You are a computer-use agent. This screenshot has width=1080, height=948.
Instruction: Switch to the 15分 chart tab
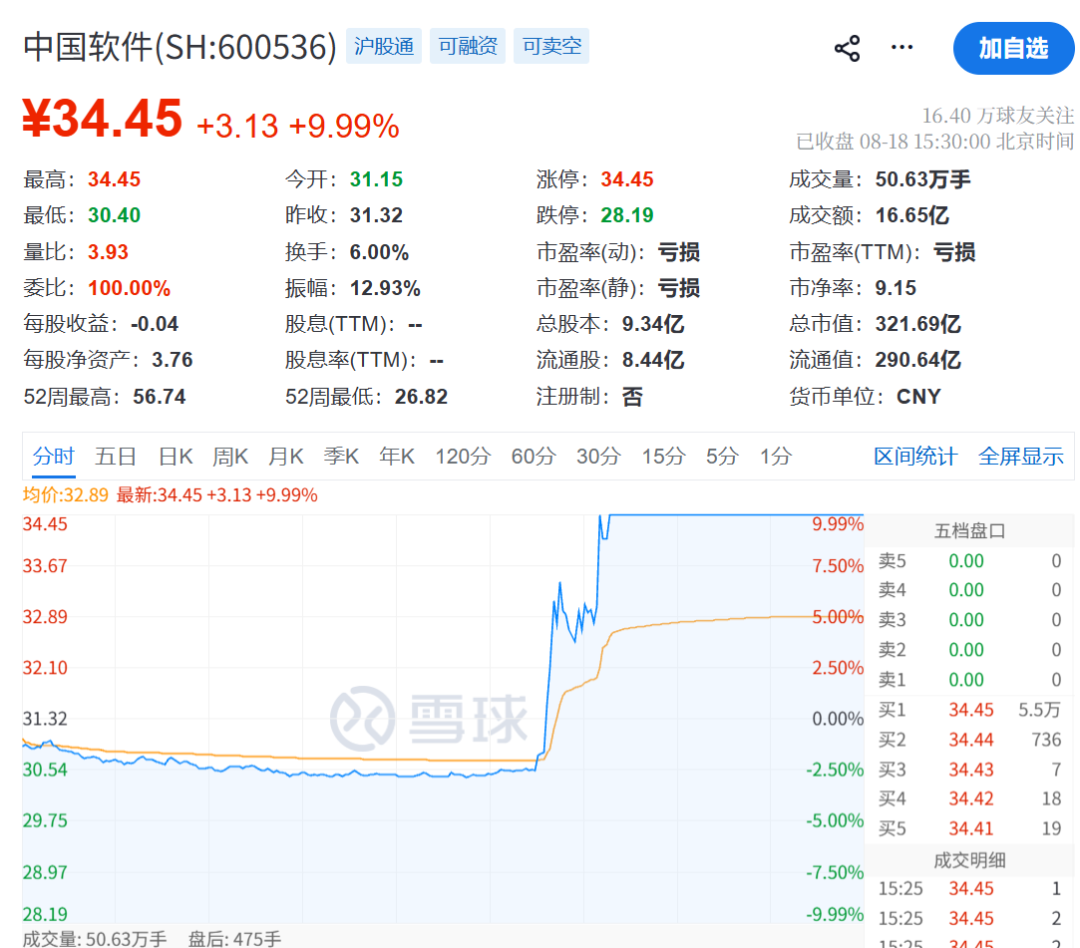click(663, 456)
